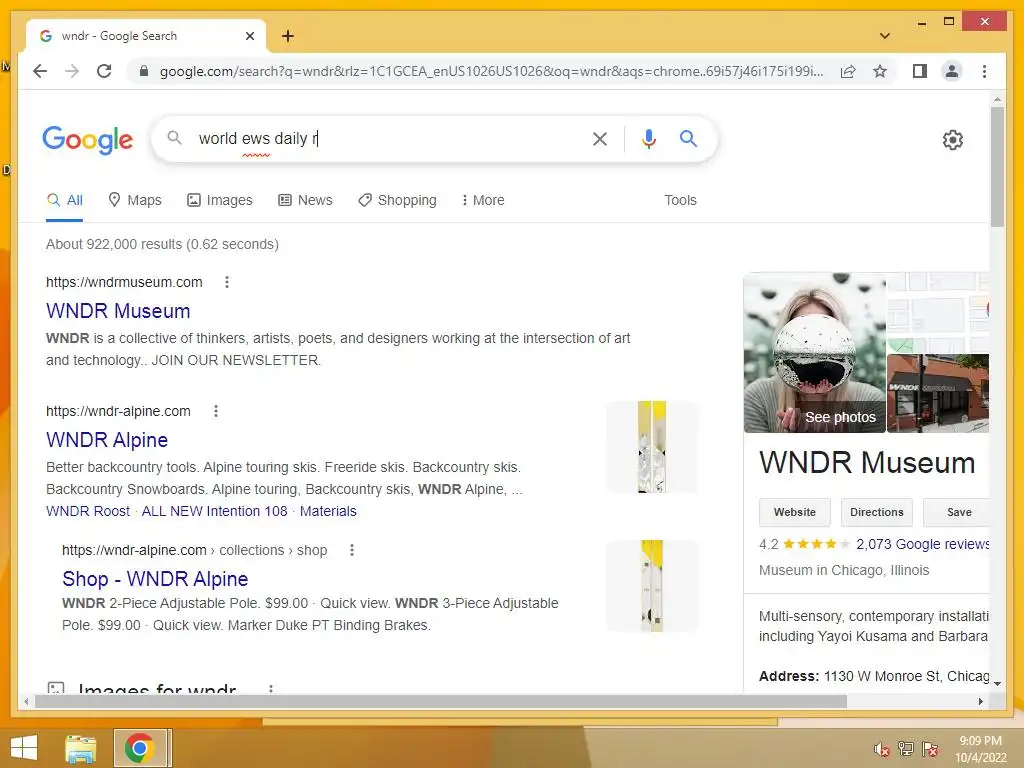Open options for the collections › shop result
Image resolution: width=1024 pixels, height=768 pixels.
351,550
